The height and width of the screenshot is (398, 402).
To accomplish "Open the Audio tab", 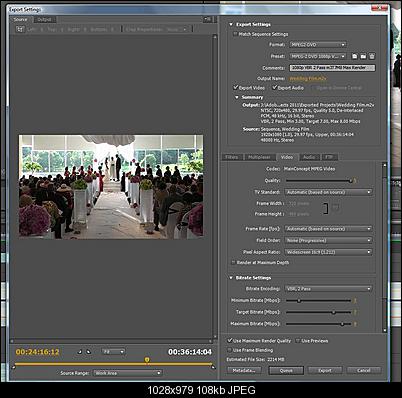I will pyautogui.click(x=309, y=157).
